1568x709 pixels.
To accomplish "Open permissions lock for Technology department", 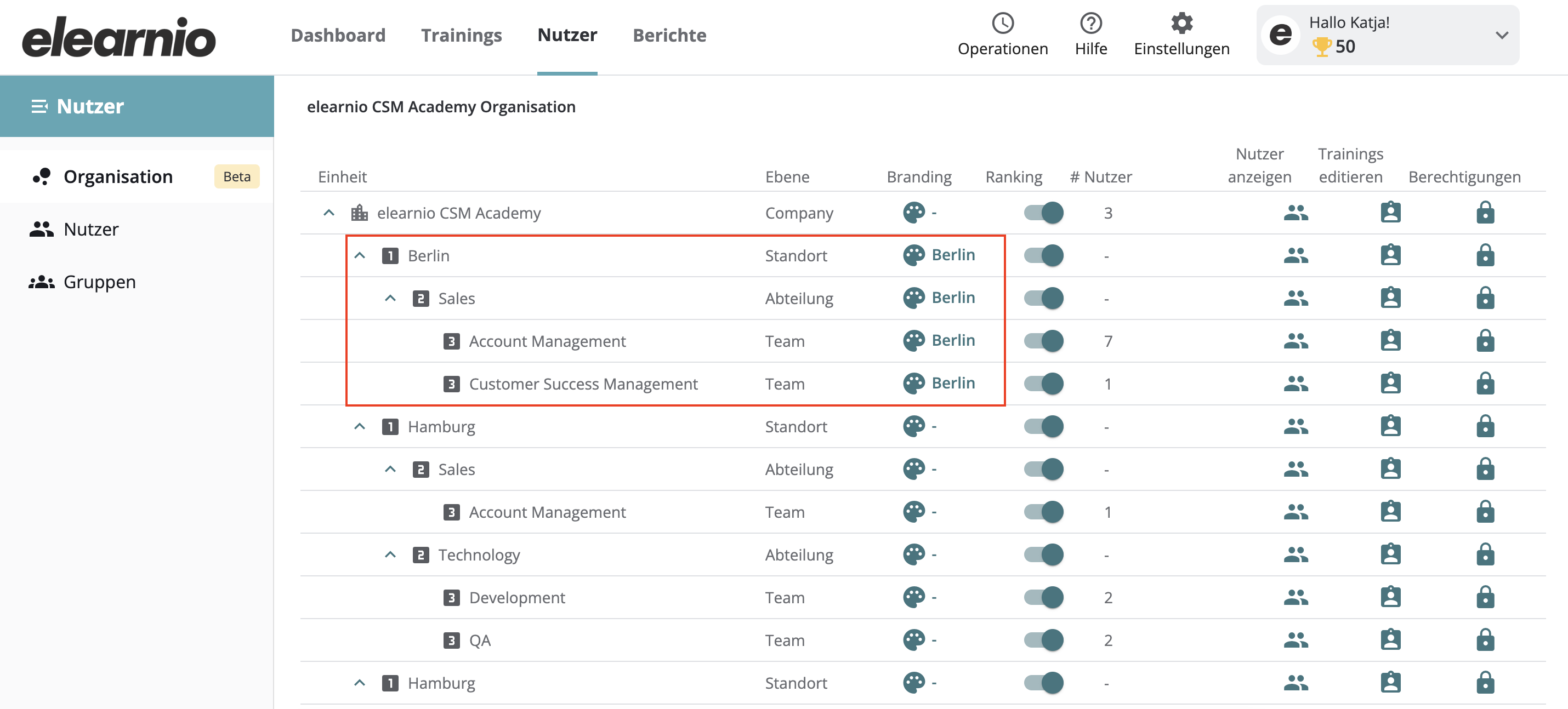I will 1485,554.
